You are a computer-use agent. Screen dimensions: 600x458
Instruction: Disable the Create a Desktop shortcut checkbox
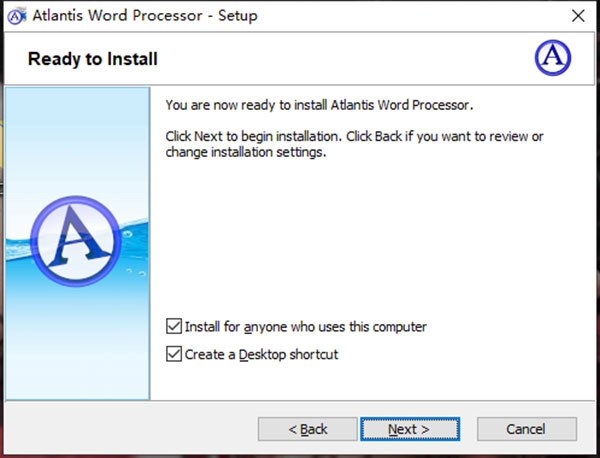[174, 354]
